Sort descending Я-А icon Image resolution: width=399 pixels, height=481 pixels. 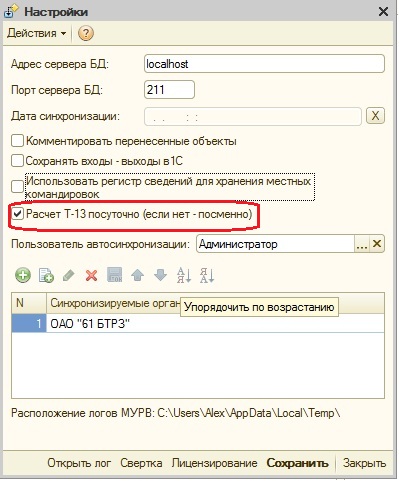(207, 275)
